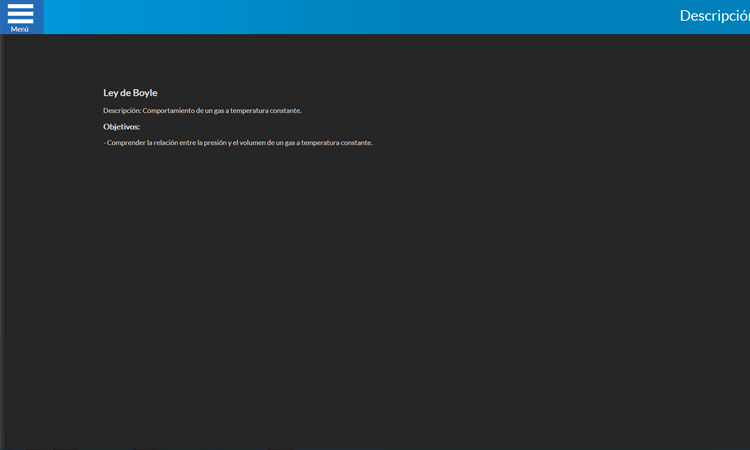Click the "Menú" label under the hamburger icon

click(20, 29)
